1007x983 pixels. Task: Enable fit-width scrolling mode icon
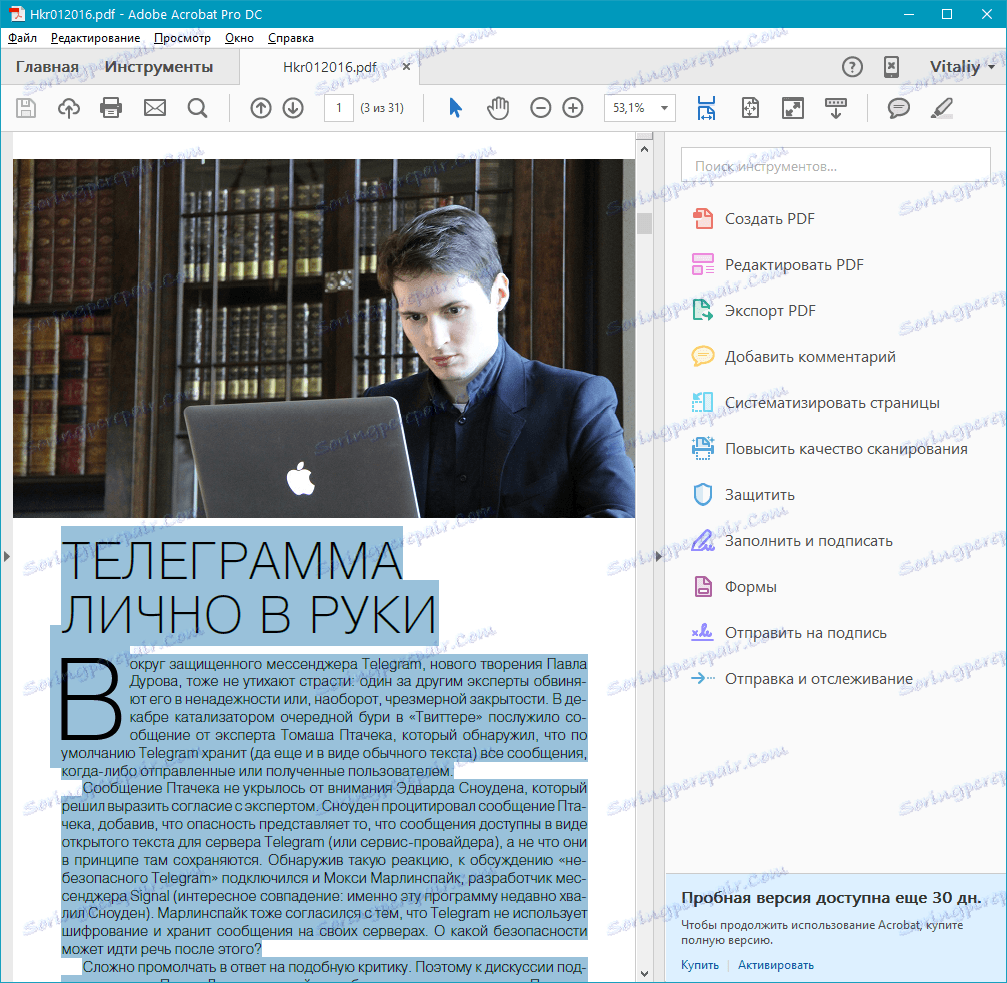point(706,108)
